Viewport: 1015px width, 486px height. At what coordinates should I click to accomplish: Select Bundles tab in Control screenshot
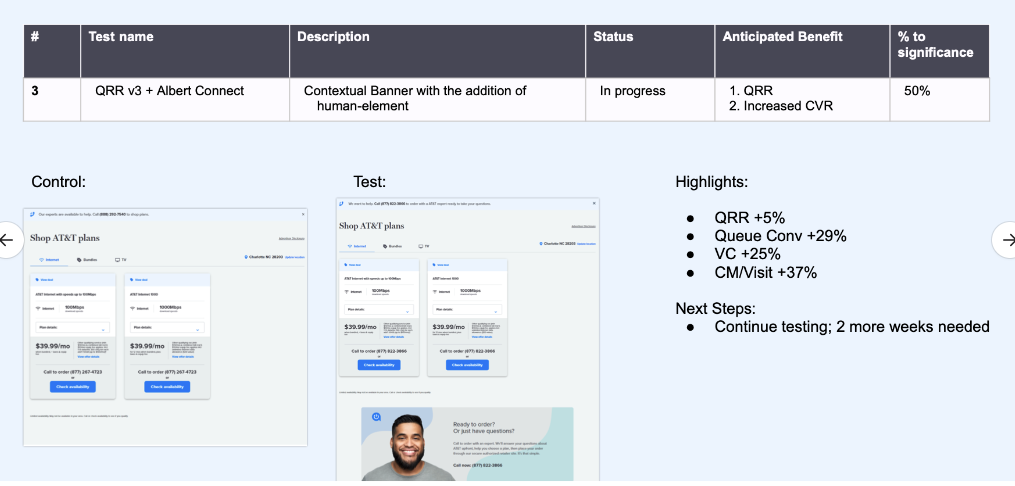[x=87, y=260]
